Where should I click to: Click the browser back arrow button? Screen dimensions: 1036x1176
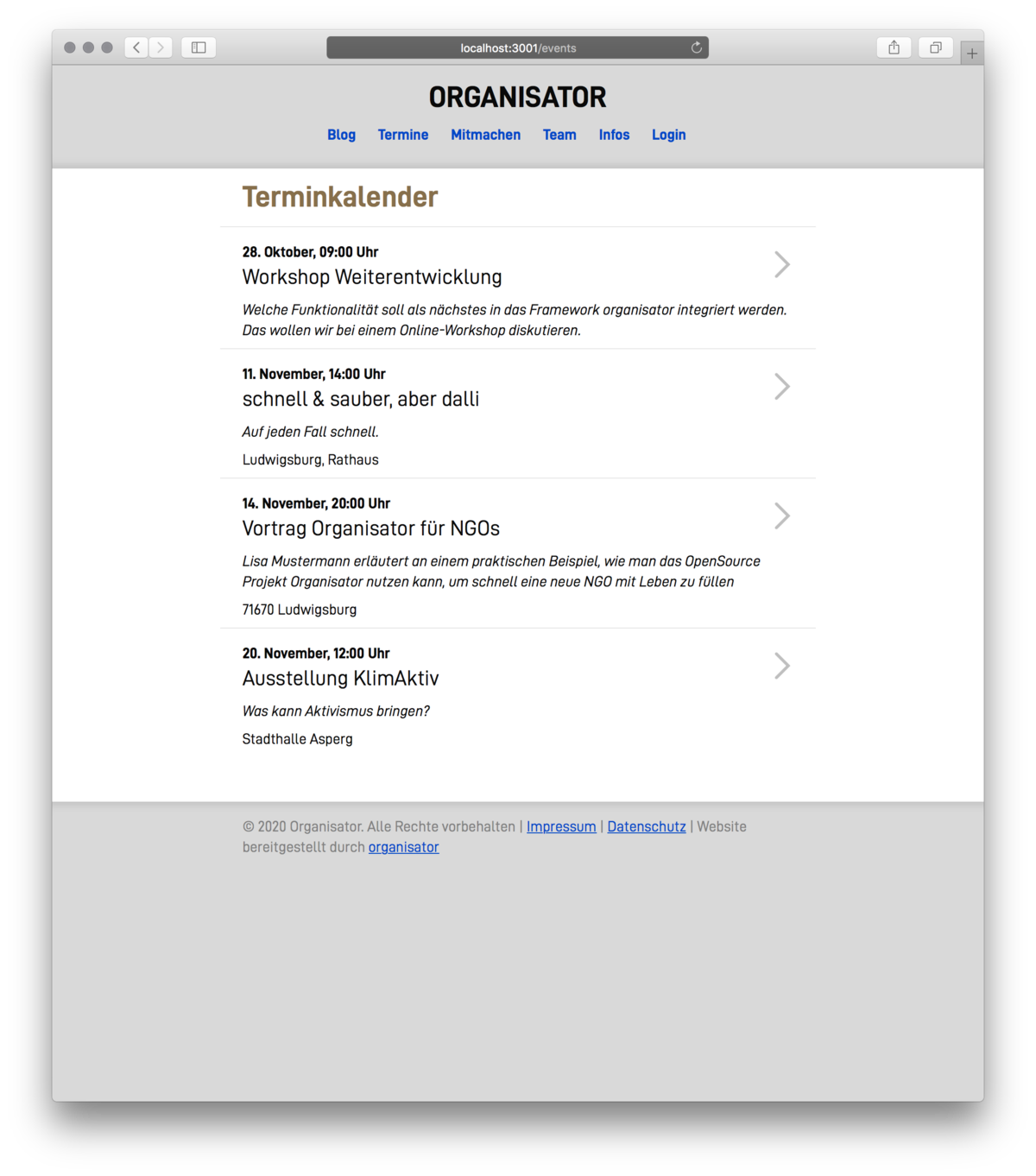click(x=136, y=47)
